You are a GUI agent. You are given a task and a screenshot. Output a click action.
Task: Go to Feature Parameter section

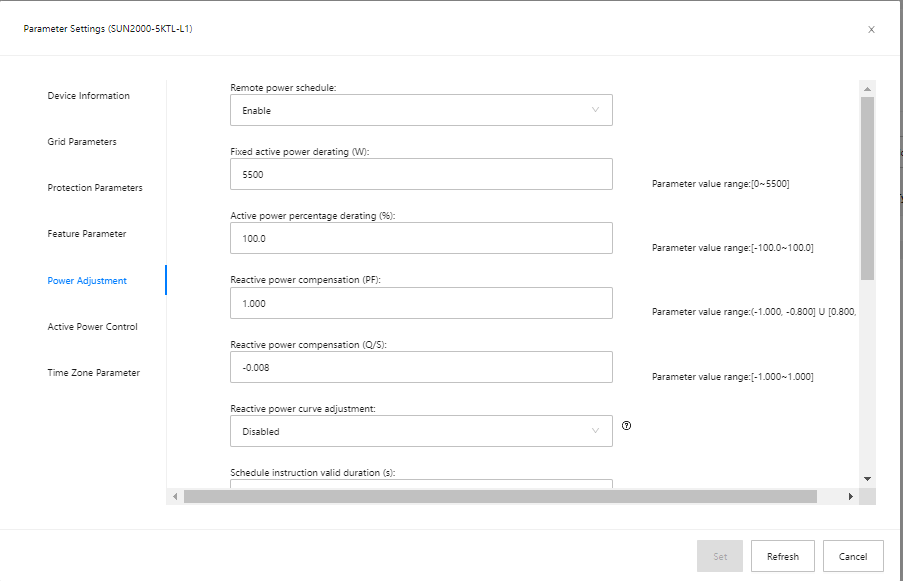click(x=87, y=234)
